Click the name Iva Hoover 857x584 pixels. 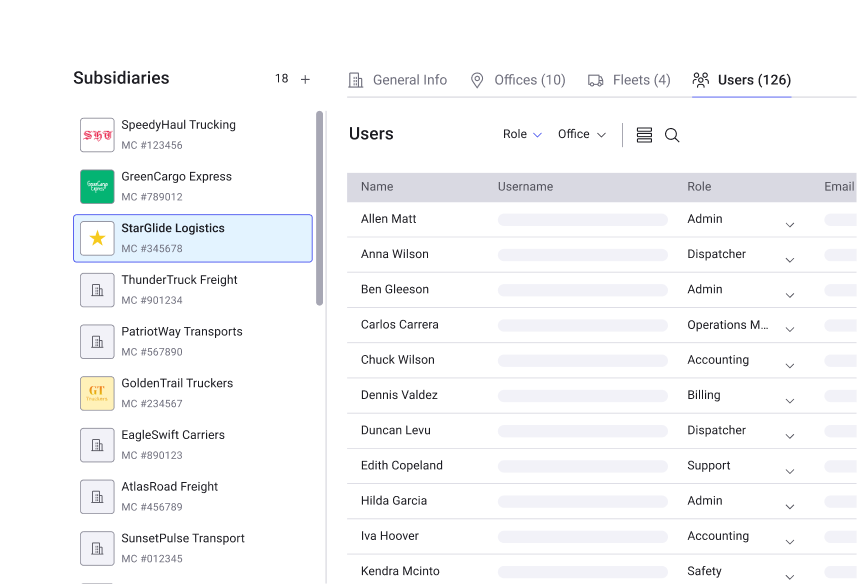click(390, 536)
